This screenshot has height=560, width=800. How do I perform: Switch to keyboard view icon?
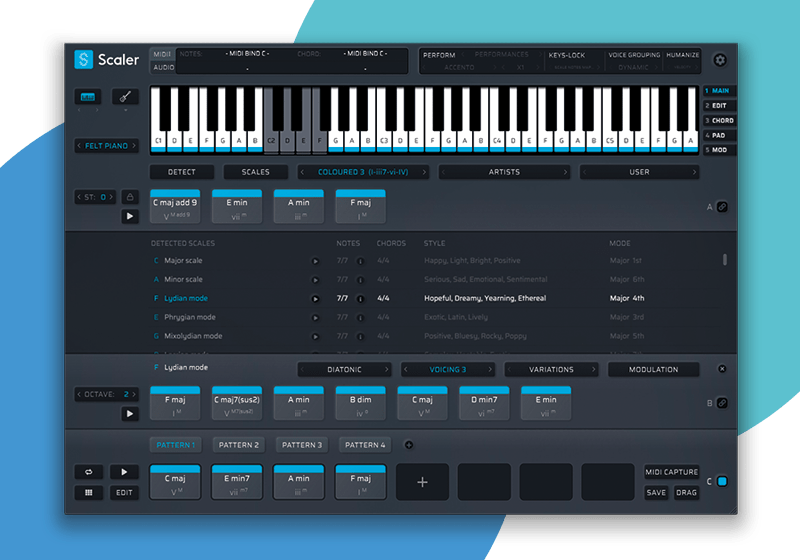(88, 96)
